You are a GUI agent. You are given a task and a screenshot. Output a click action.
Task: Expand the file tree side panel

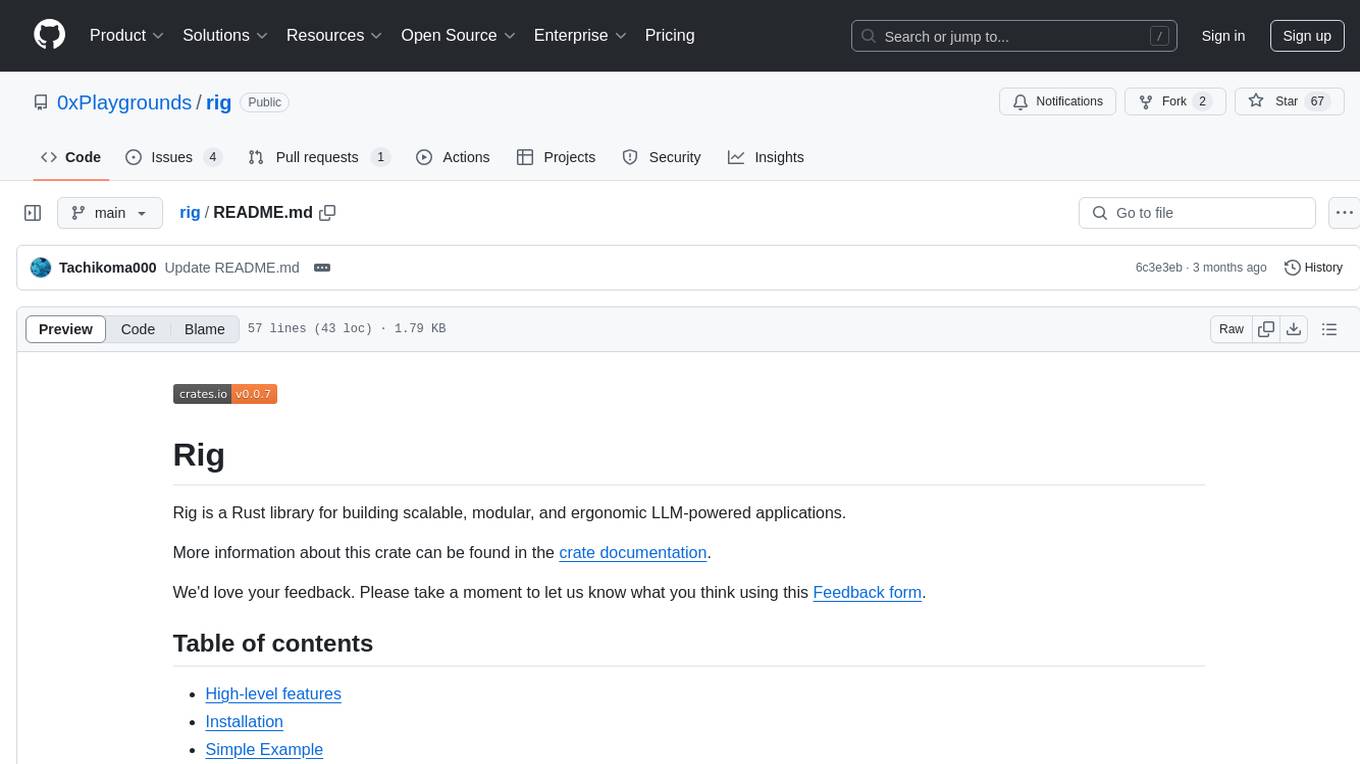(33, 213)
